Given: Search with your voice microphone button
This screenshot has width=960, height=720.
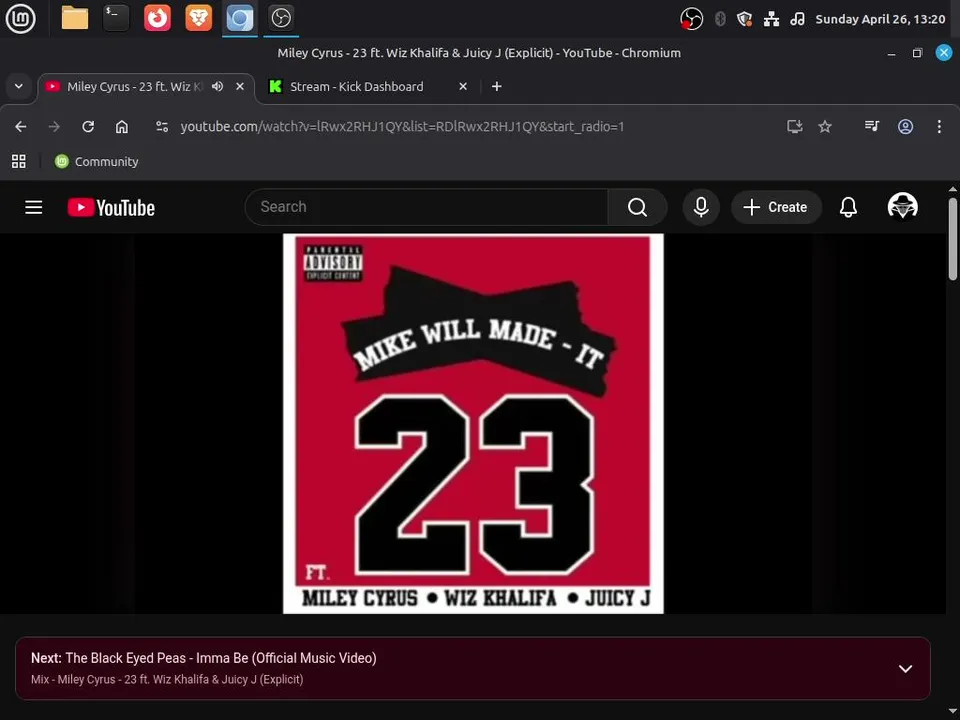Looking at the screenshot, I should click(701, 207).
